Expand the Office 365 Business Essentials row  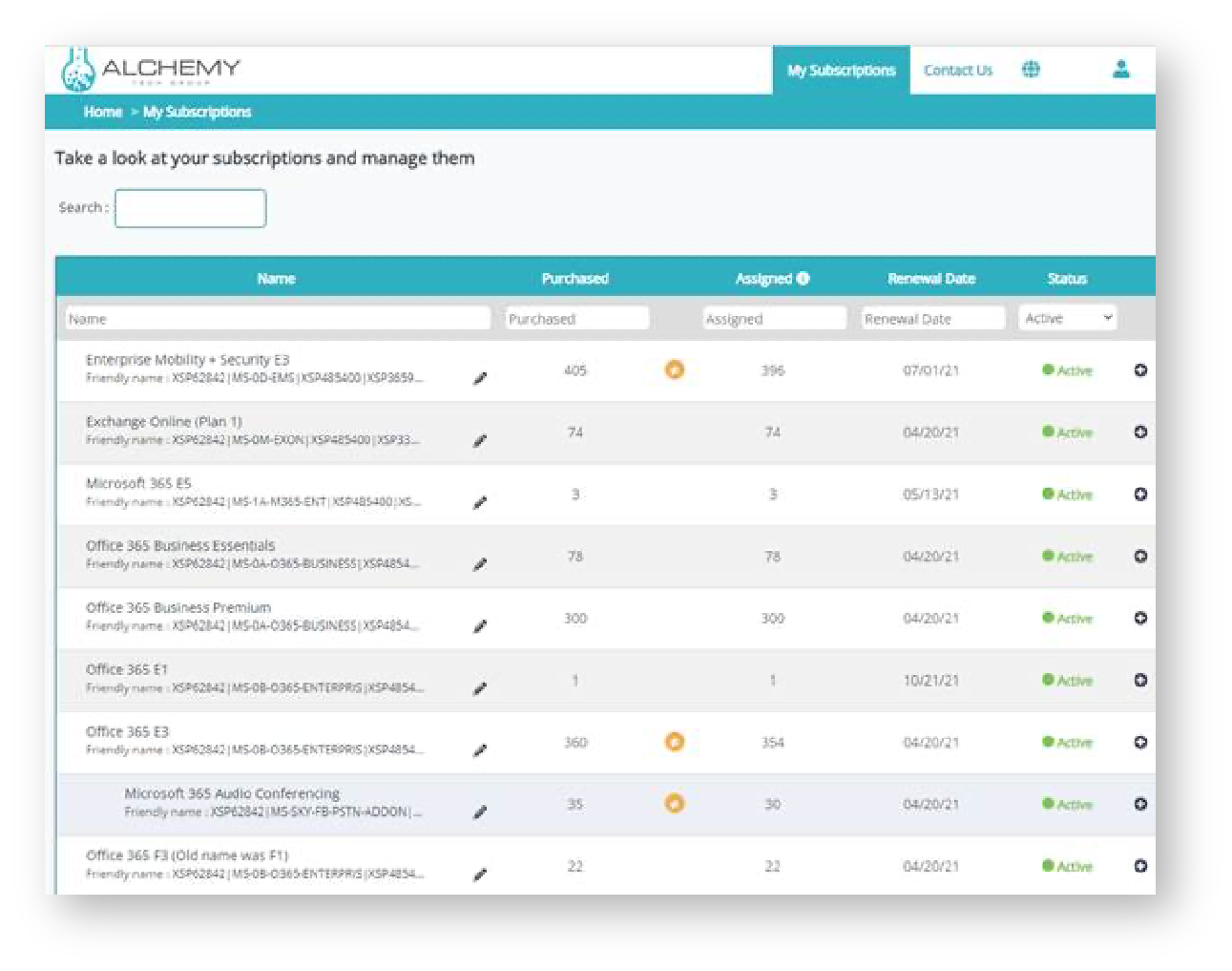1140,557
